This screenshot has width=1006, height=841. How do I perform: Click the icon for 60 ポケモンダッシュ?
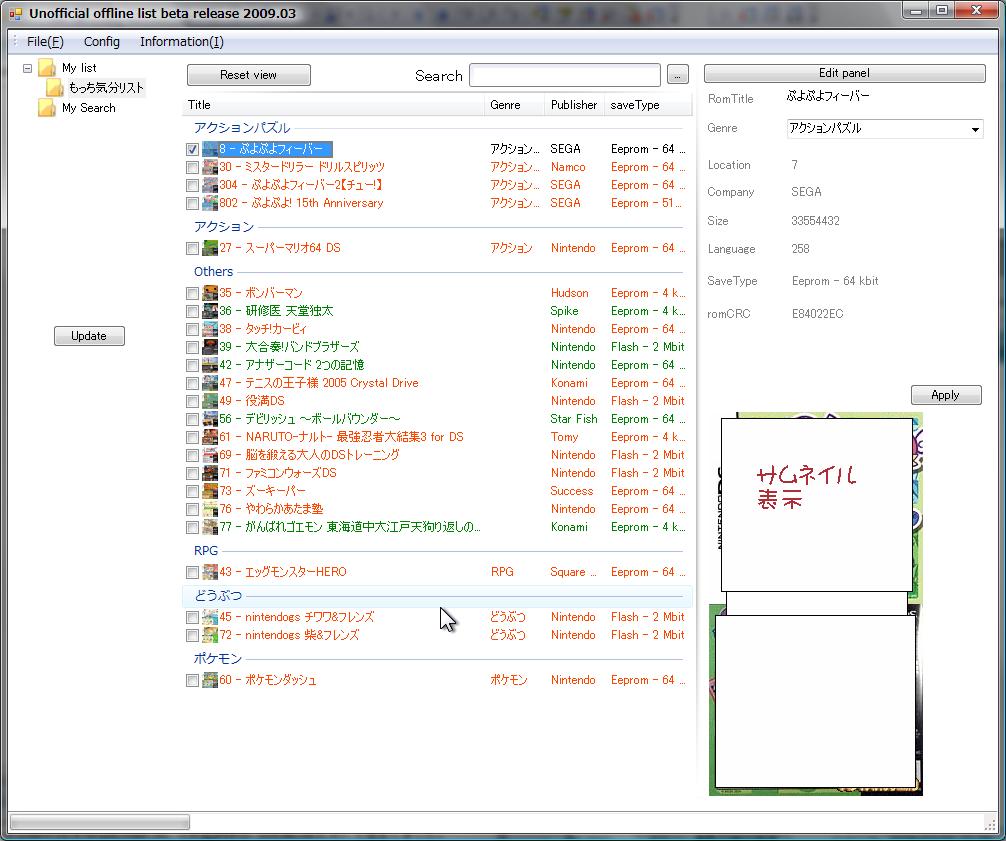pyautogui.click(x=210, y=680)
